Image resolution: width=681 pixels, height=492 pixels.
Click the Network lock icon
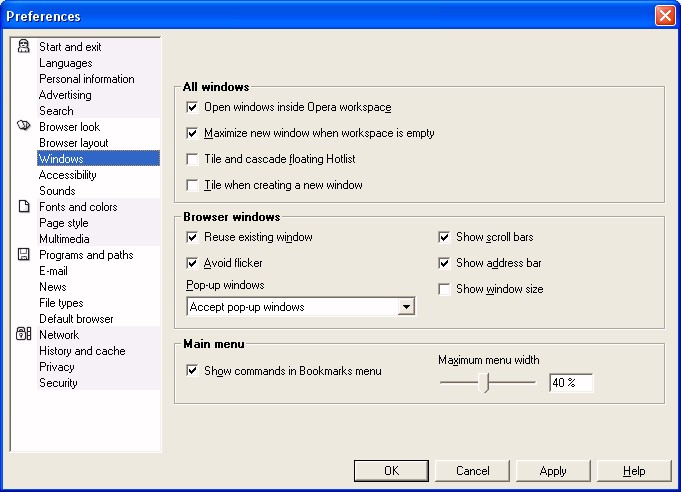(x=23, y=334)
